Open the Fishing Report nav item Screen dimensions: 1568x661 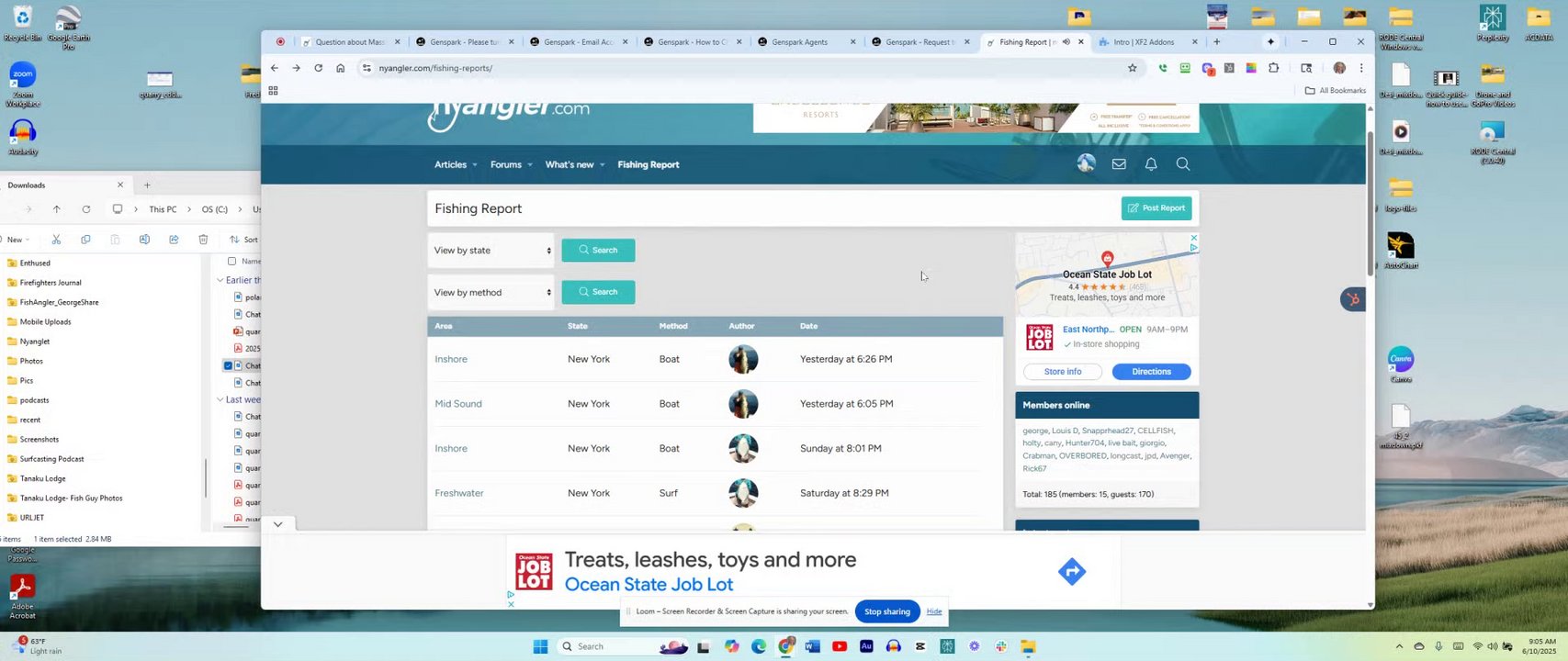pos(649,165)
